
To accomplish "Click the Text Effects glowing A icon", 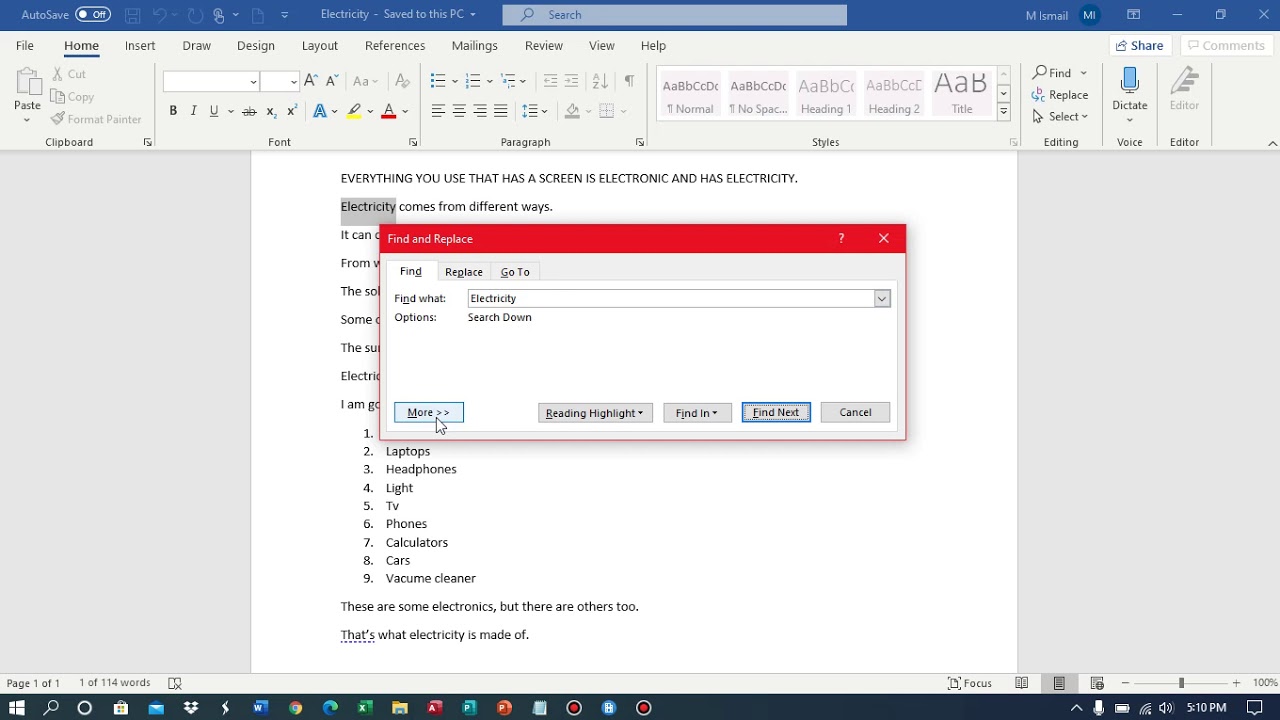I will (320, 111).
